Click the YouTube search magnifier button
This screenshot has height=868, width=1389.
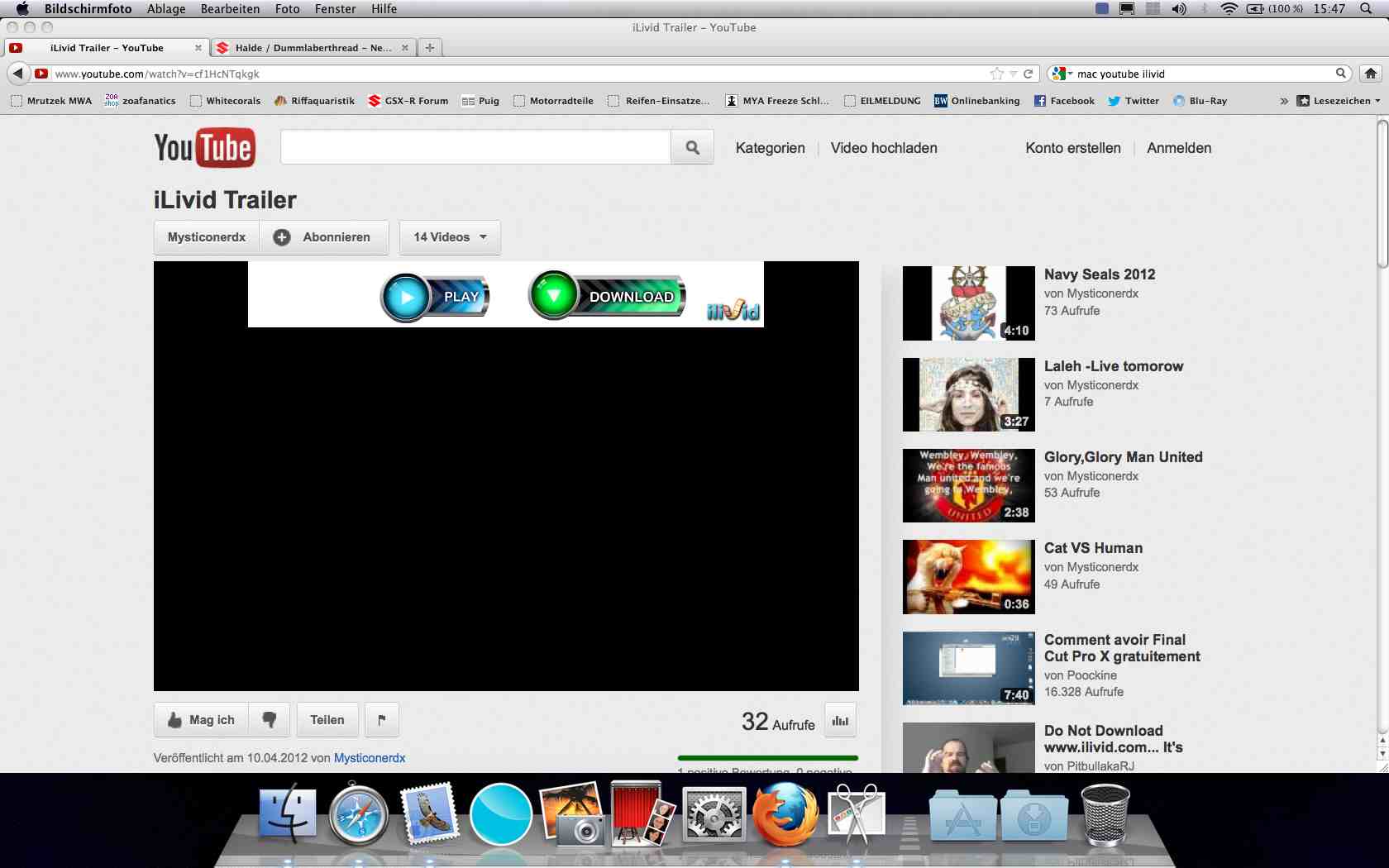693,147
